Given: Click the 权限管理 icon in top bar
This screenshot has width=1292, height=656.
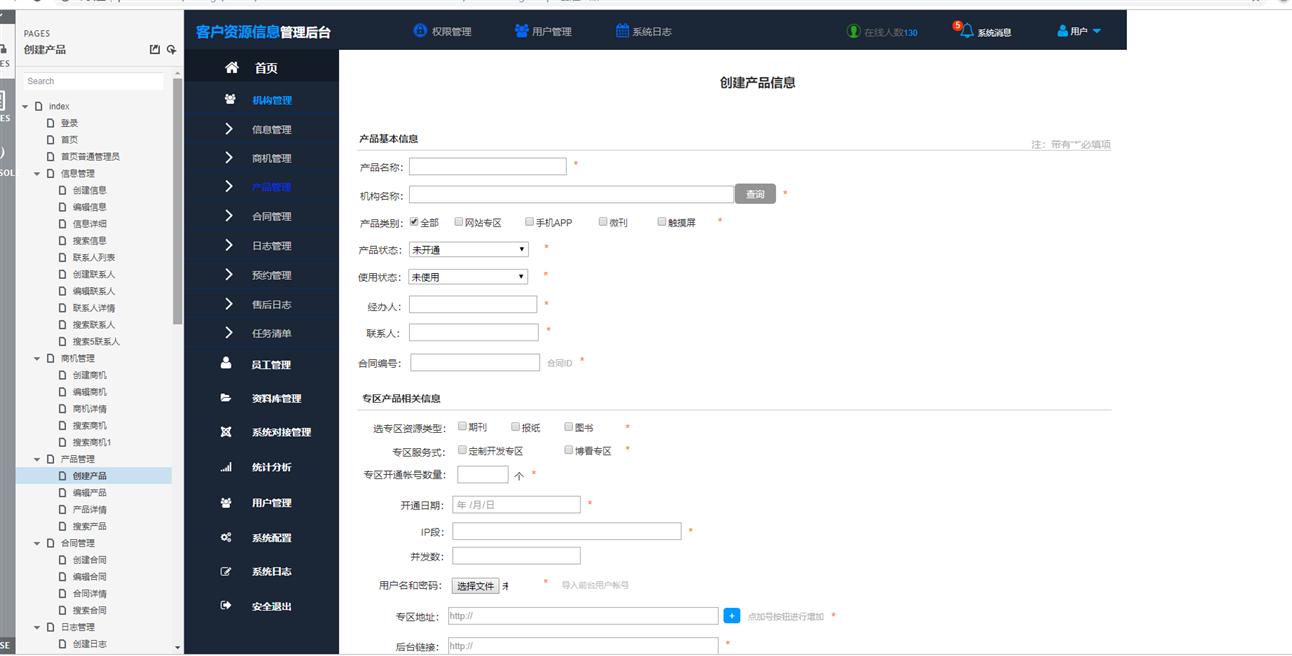Looking at the screenshot, I should coord(420,30).
